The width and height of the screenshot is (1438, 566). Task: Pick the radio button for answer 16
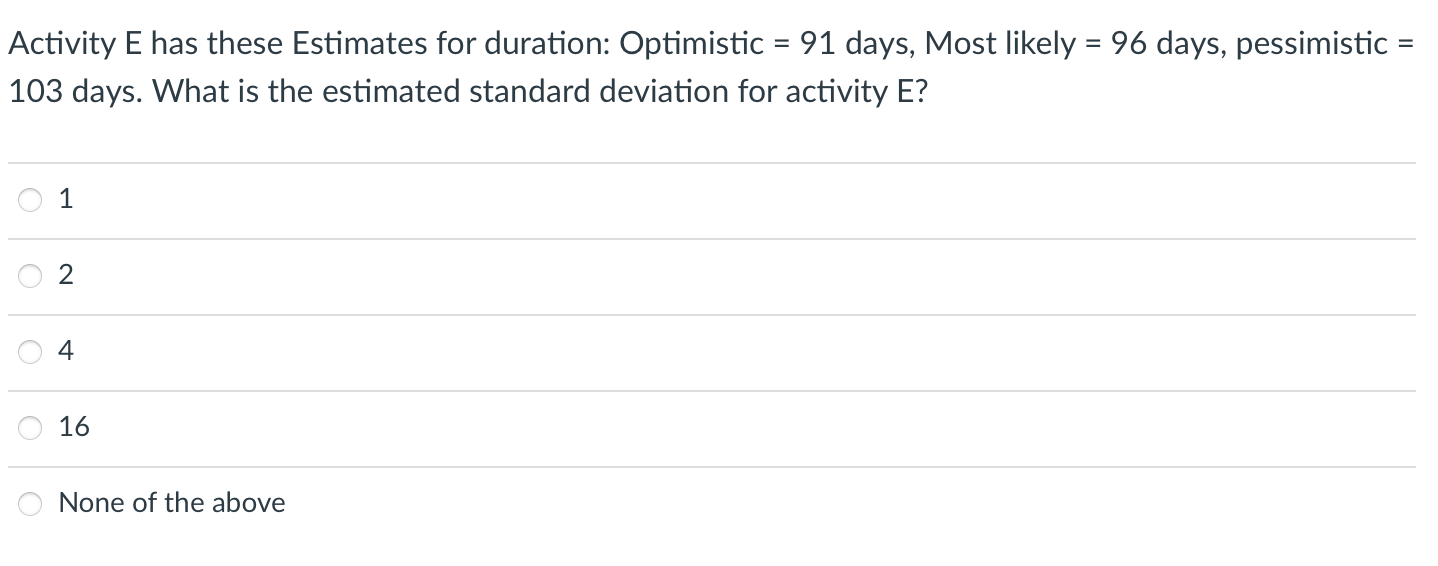[30, 428]
